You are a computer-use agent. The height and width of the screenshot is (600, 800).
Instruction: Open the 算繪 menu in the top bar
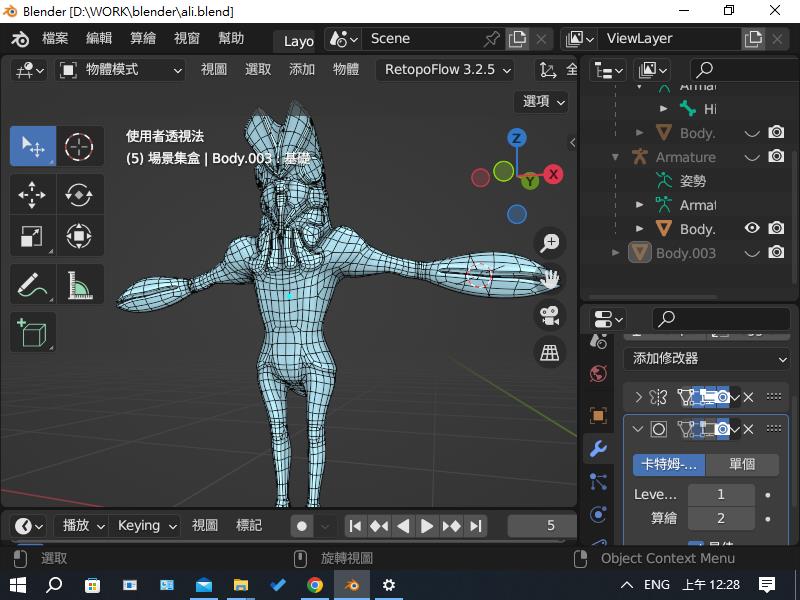pyautogui.click(x=143, y=38)
